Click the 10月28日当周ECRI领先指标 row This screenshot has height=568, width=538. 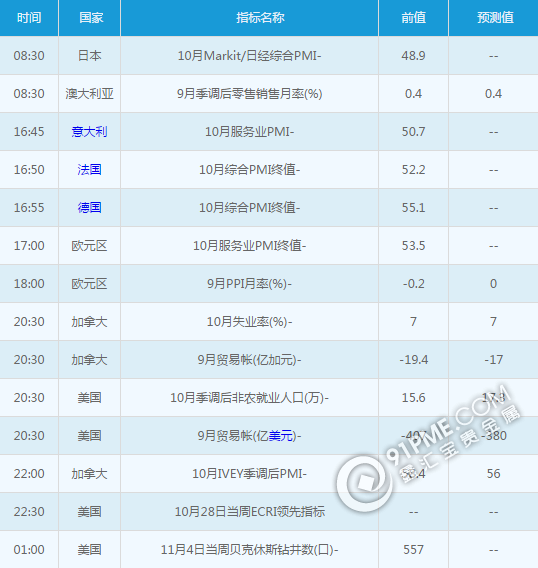click(269, 511)
